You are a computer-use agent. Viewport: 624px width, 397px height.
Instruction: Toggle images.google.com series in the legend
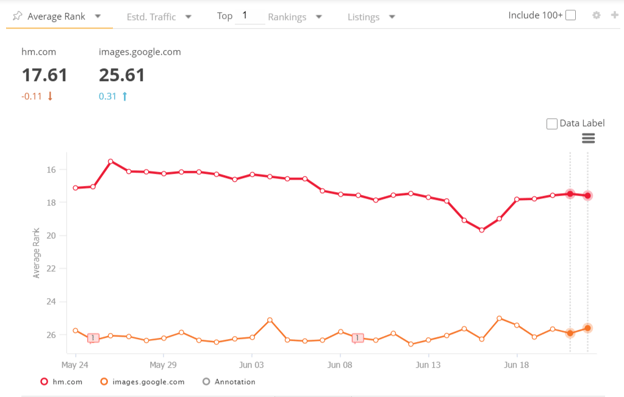point(142,382)
